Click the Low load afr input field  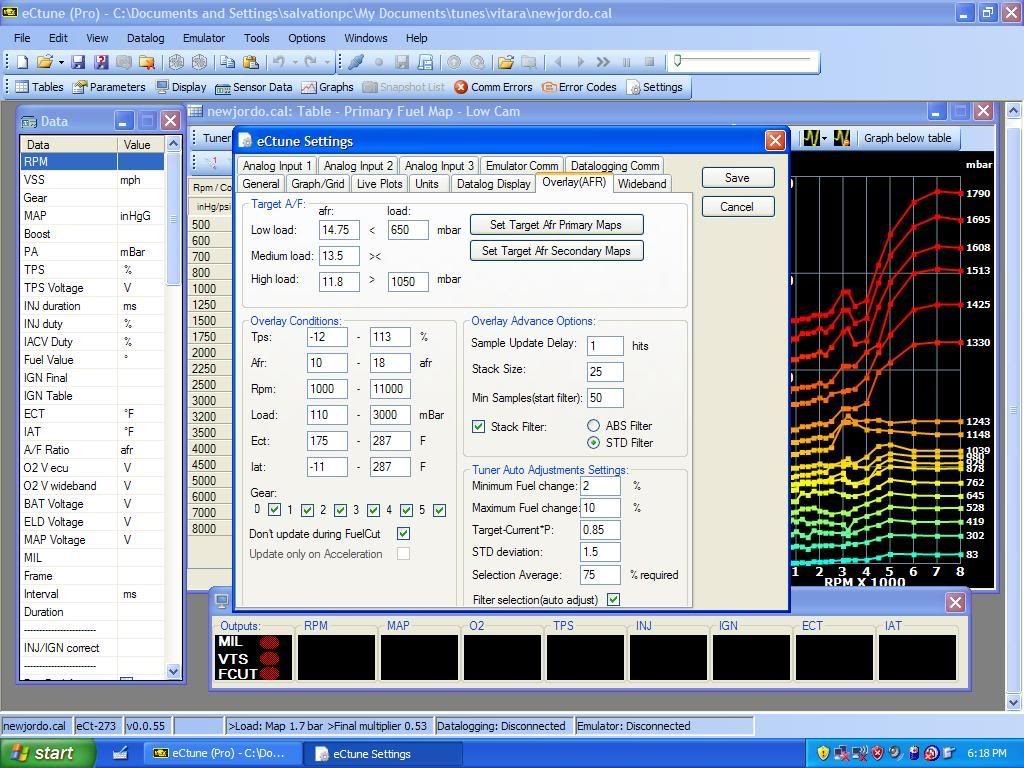[x=339, y=230]
